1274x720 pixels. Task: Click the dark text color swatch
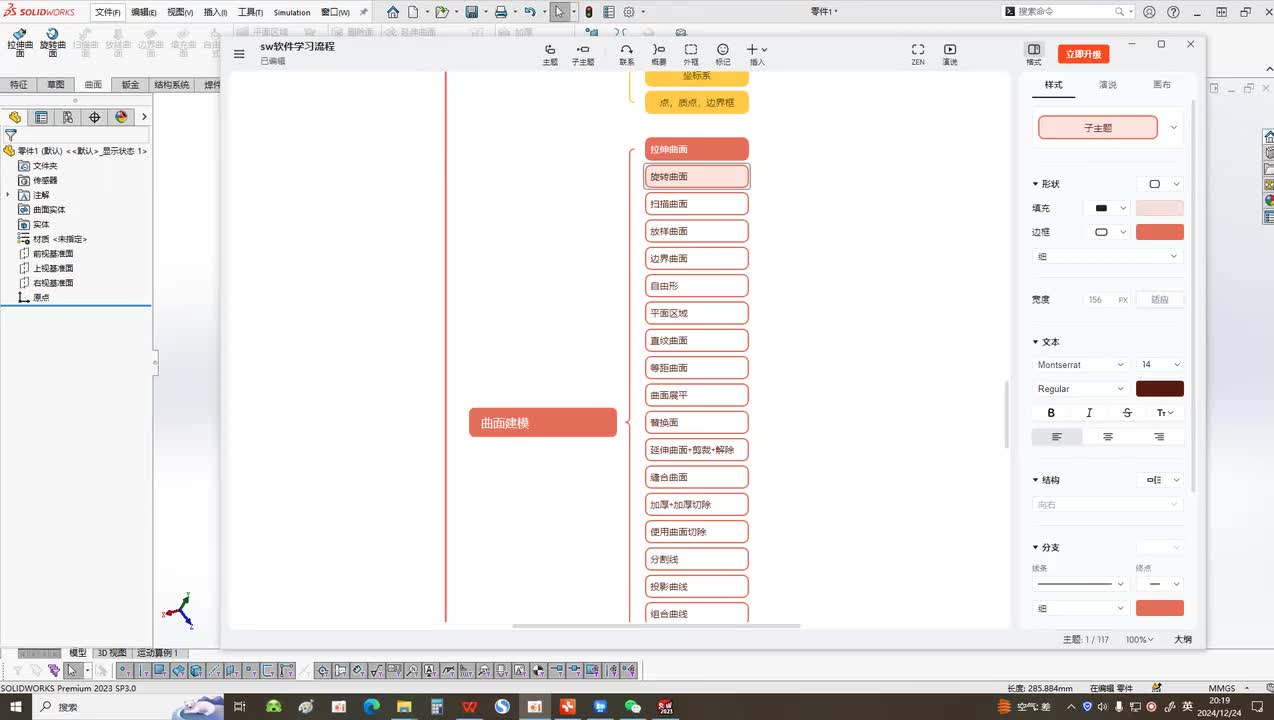[x=1160, y=389]
